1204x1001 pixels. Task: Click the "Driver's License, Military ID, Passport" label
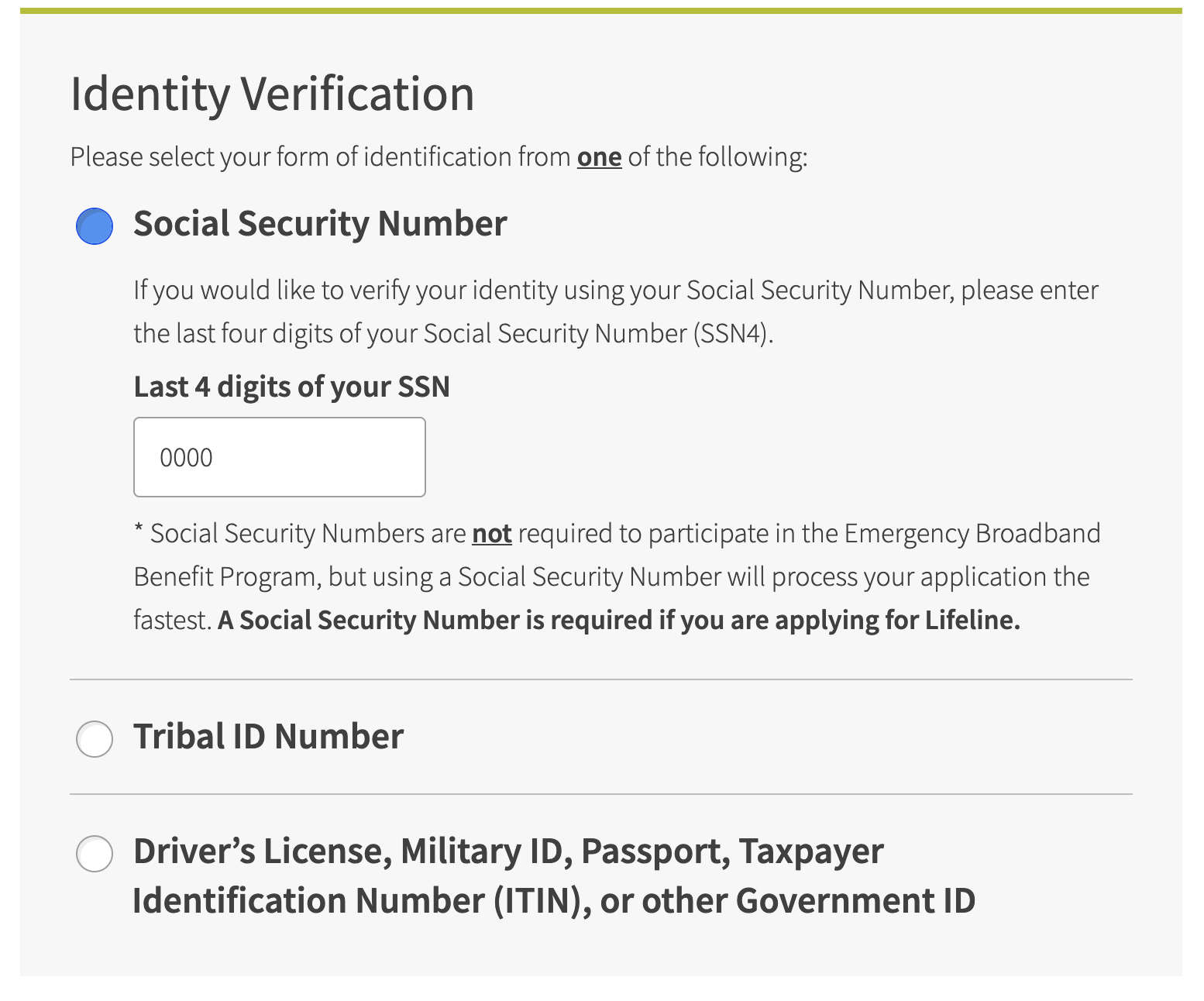pyautogui.click(x=507, y=851)
